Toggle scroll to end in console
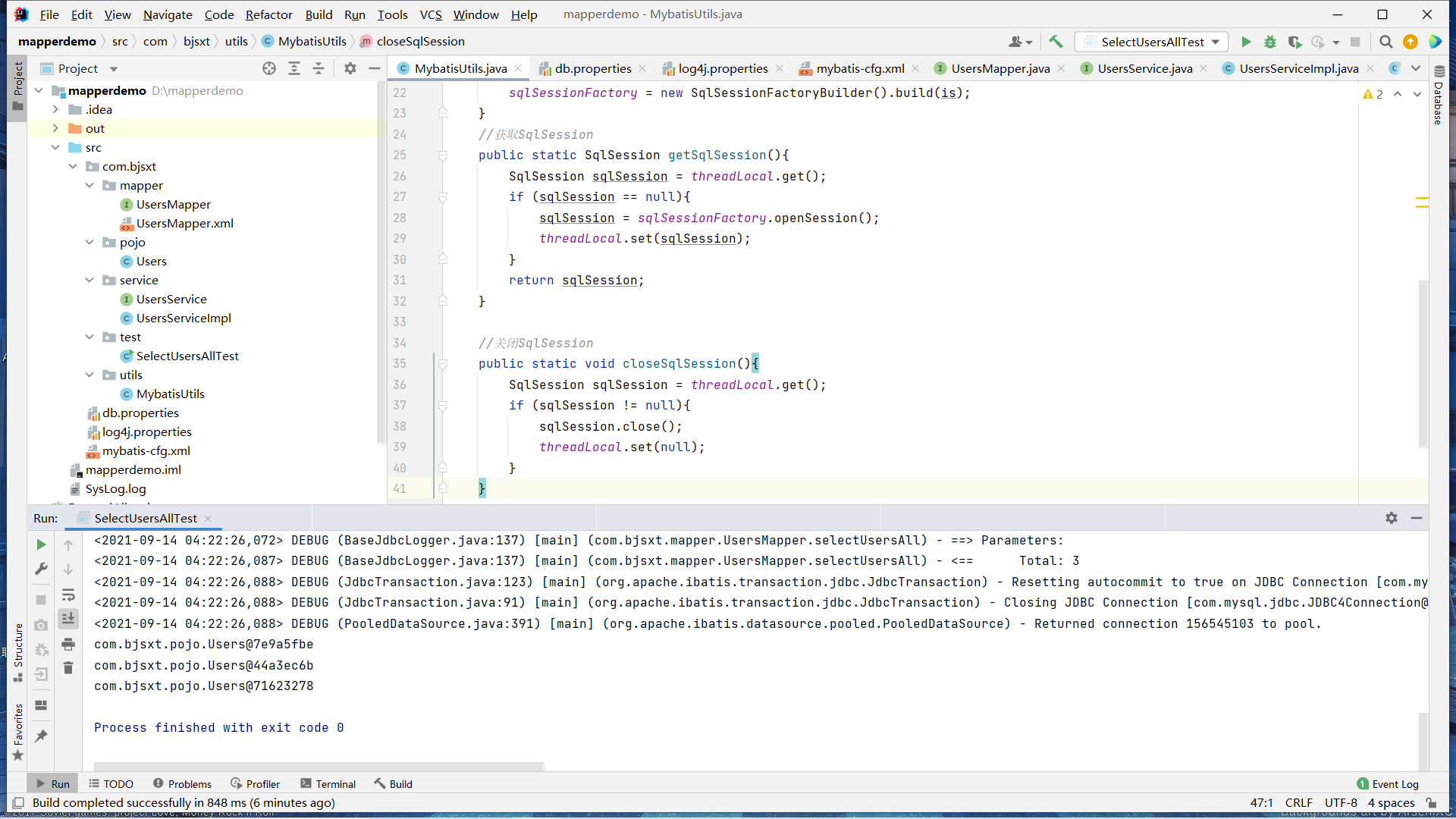Screen dimensions: 1456x819 pos(68,619)
